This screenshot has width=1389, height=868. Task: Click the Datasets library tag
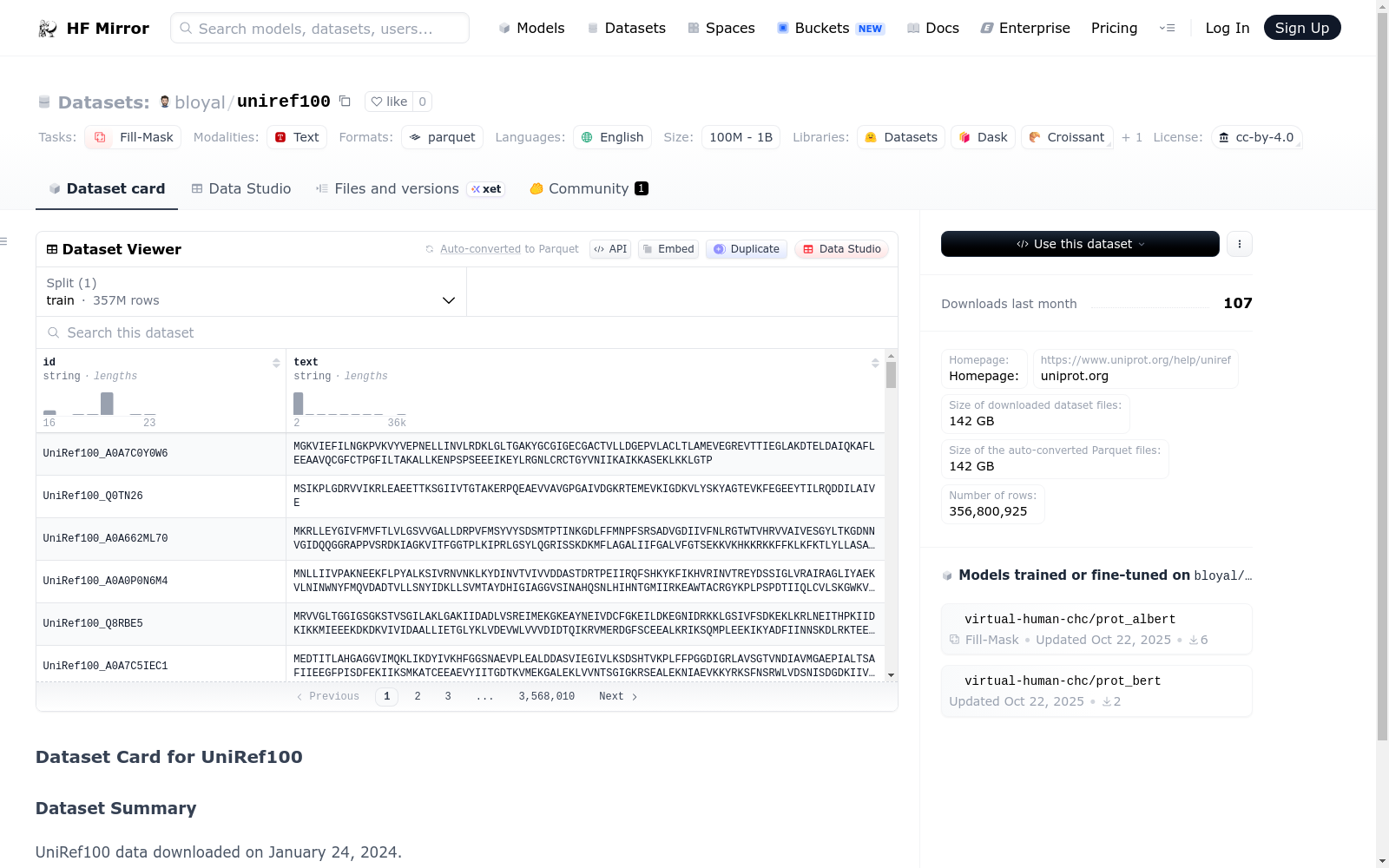click(901, 137)
